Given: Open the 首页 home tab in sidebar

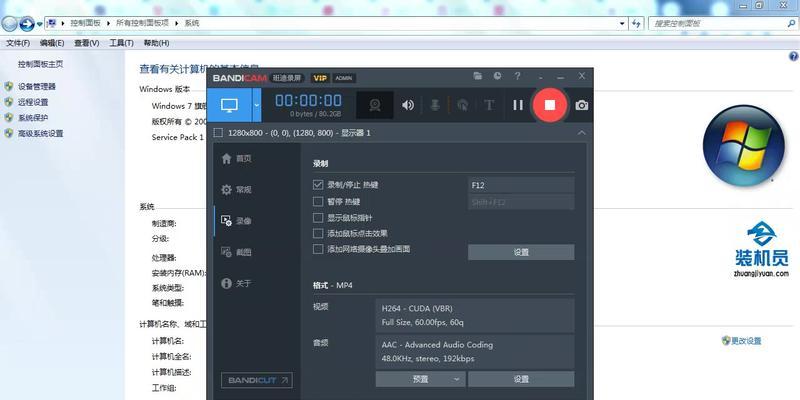Looking at the screenshot, I should click(x=237, y=159).
